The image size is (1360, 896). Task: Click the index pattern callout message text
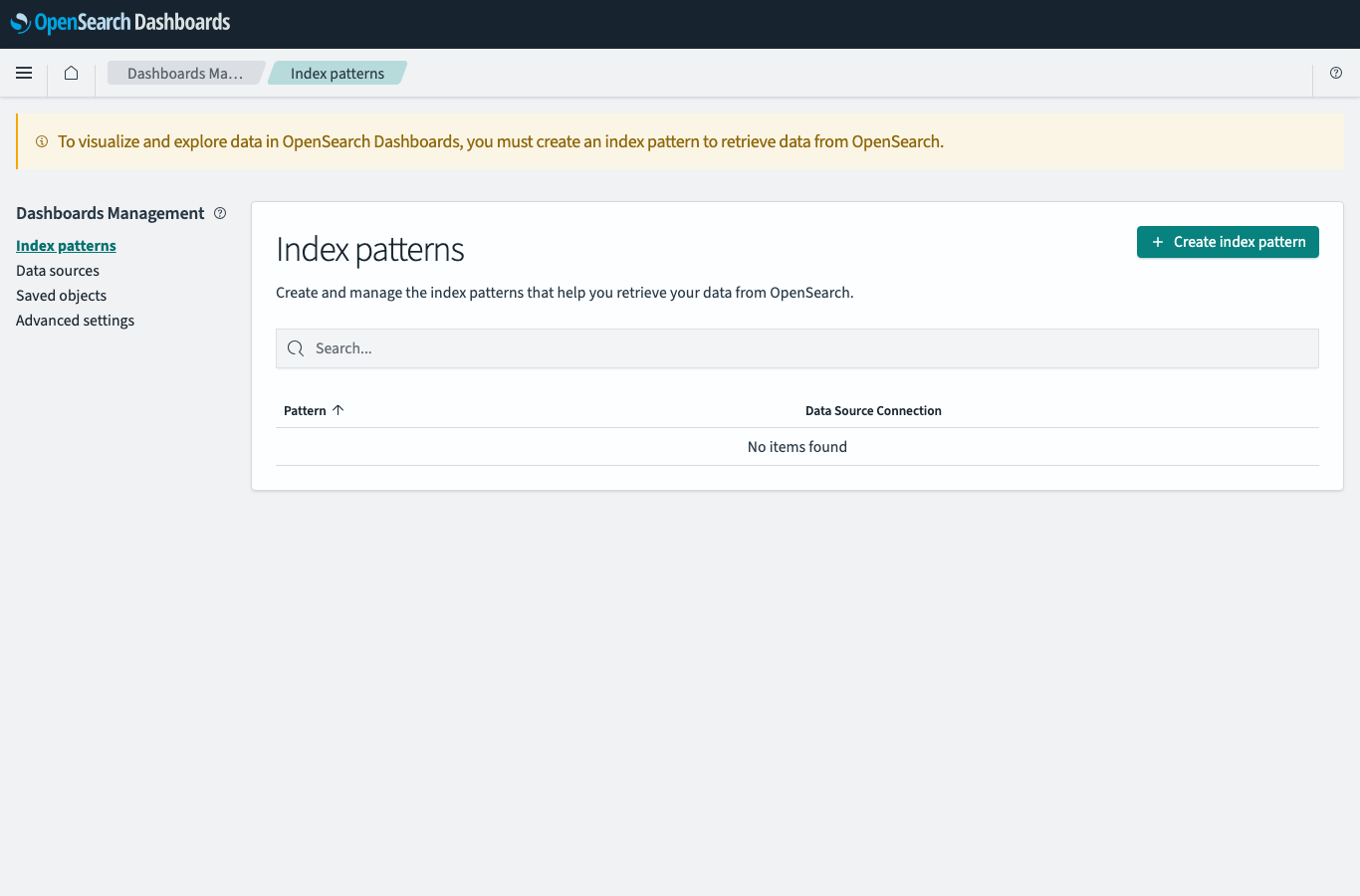click(501, 141)
